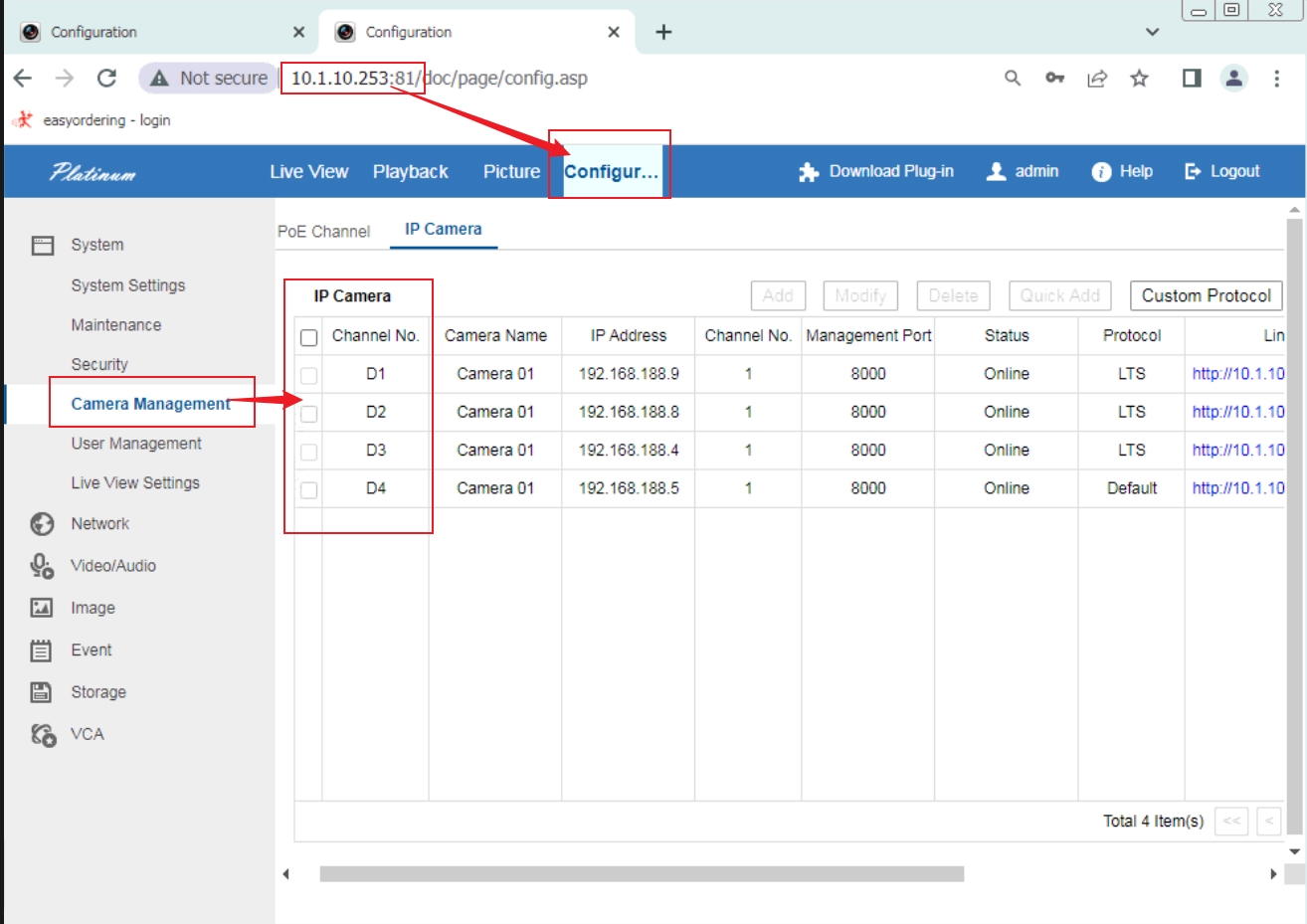The image size is (1307, 924).
Task: Click the System monitor icon in sidebar
Action: 42,245
